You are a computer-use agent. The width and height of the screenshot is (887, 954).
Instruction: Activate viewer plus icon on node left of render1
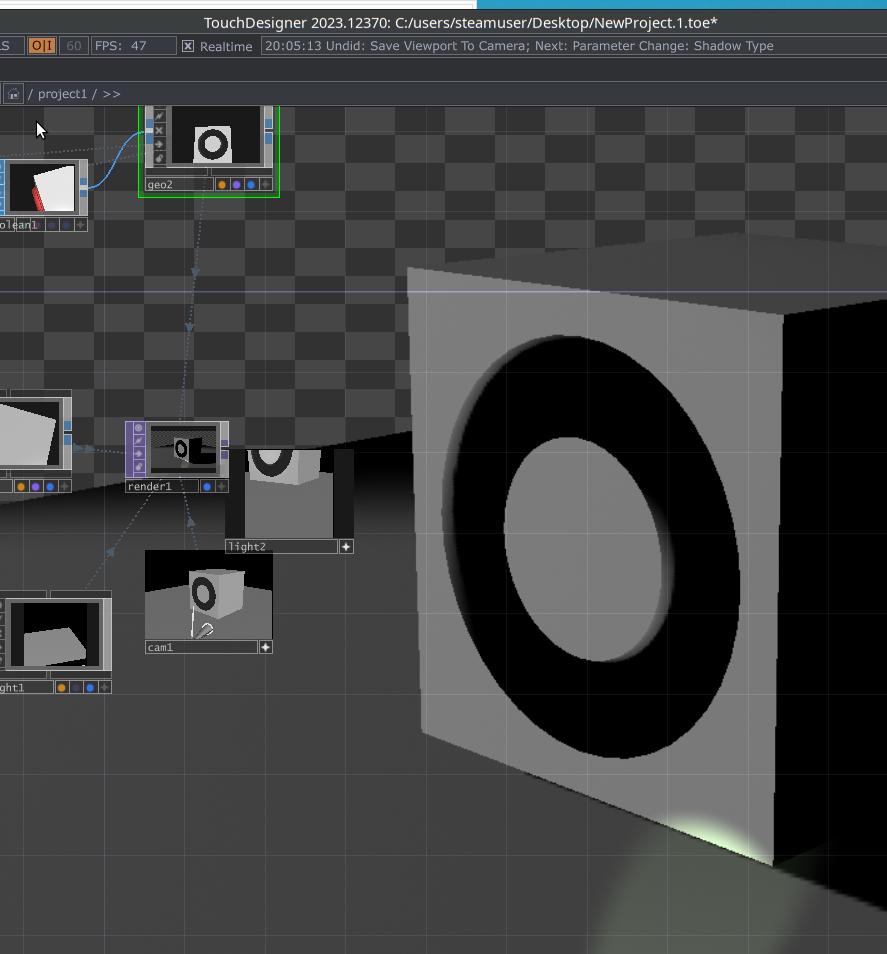[64, 486]
